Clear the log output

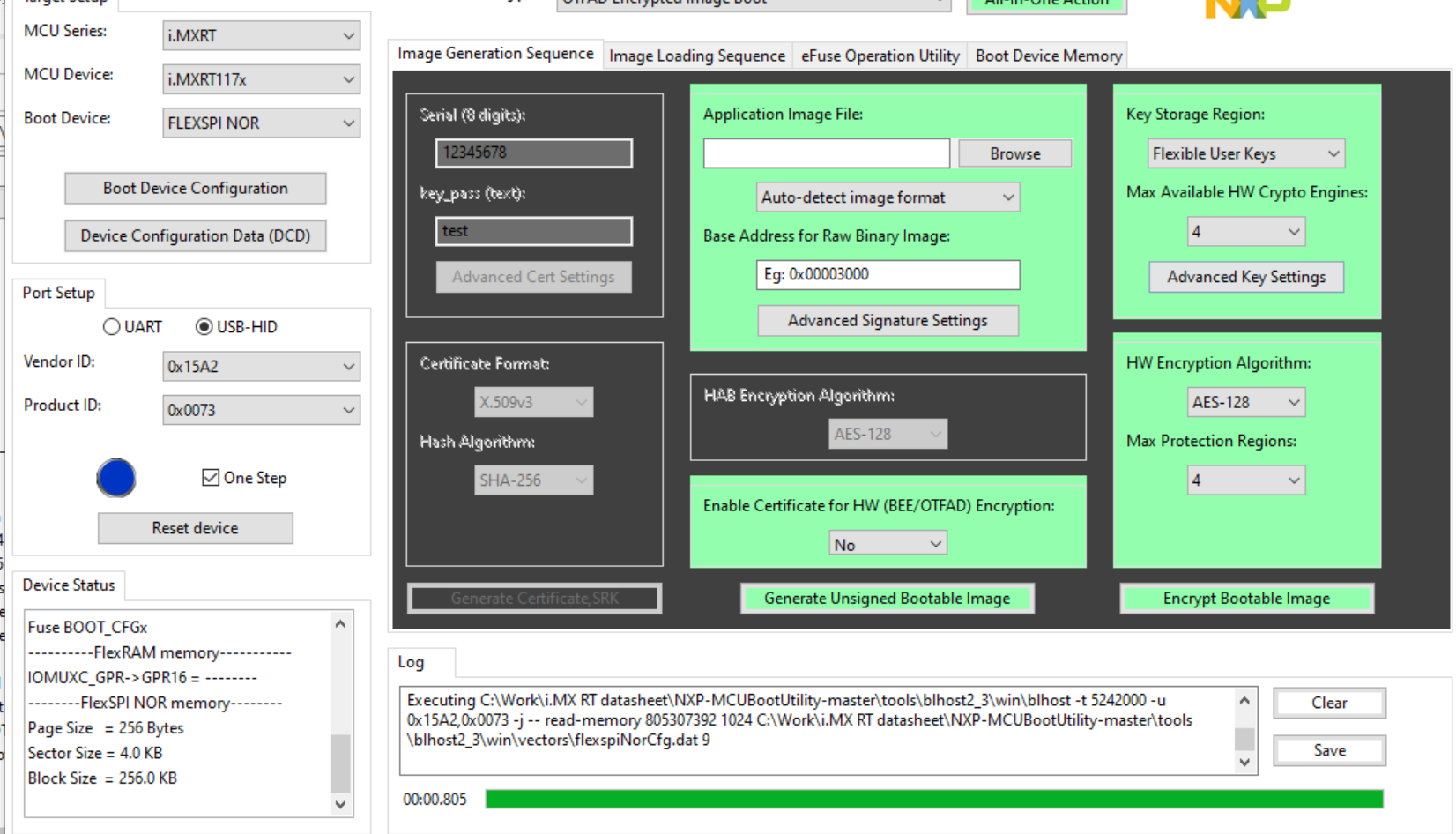click(1329, 703)
